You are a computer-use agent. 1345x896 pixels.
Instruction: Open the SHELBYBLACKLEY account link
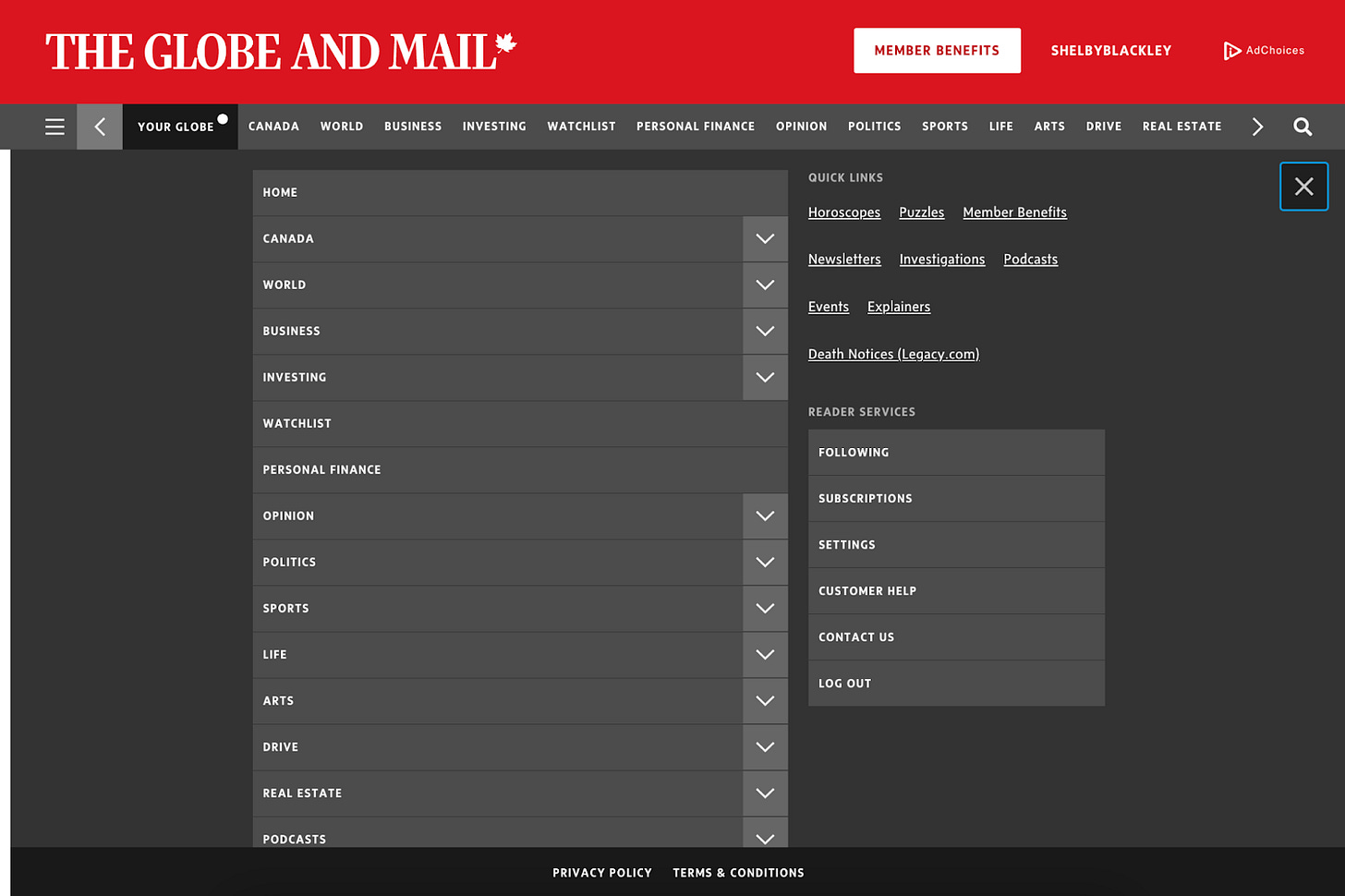click(1110, 51)
